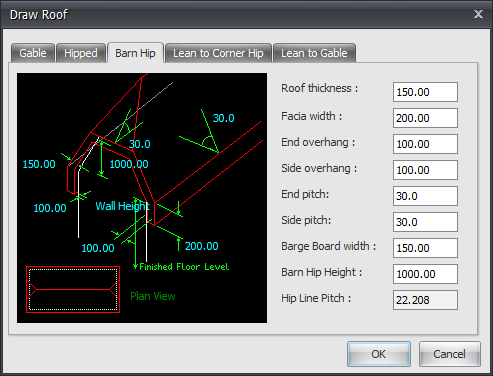Click the 150.00 dimension in diagram
This screenshot has width=493, height=376.
click(x=39, y=164)
